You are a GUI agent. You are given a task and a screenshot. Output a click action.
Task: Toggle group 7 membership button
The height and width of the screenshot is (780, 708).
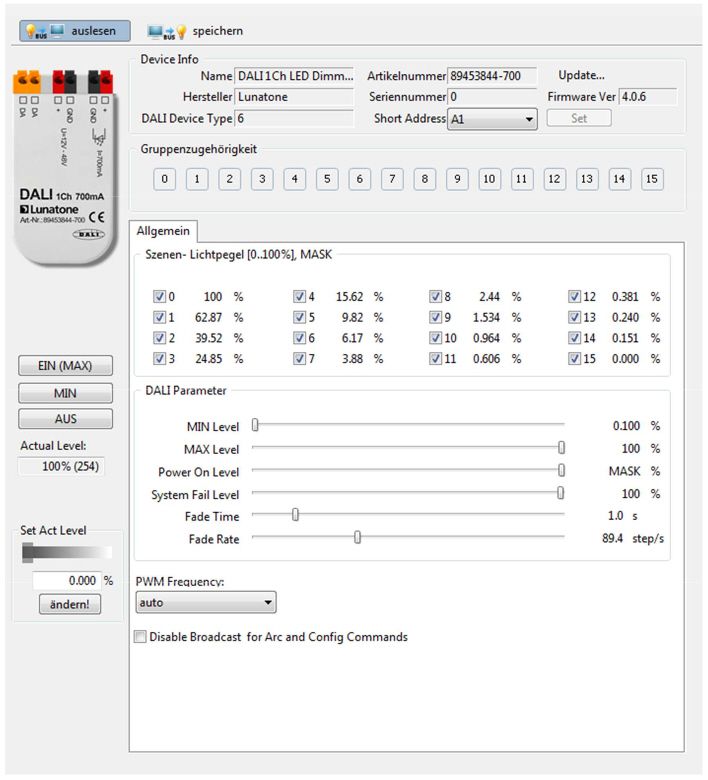tap(392, 180)
